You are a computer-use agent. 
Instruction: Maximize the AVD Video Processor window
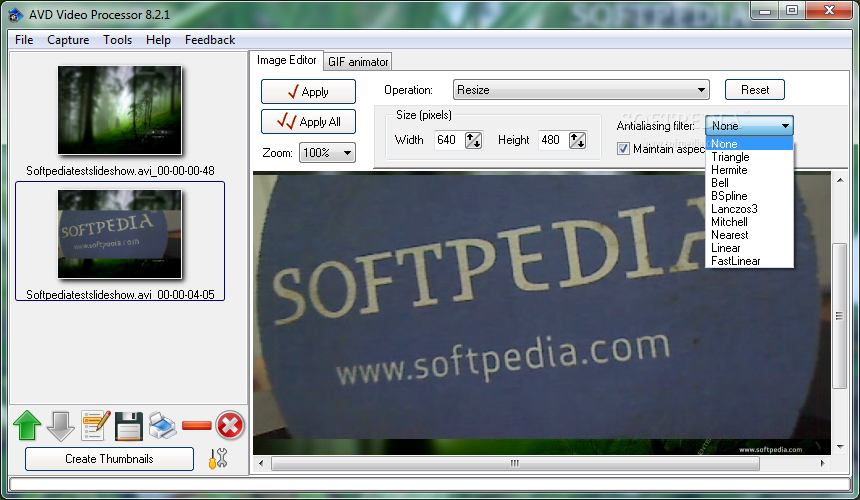tap(791, 10)
